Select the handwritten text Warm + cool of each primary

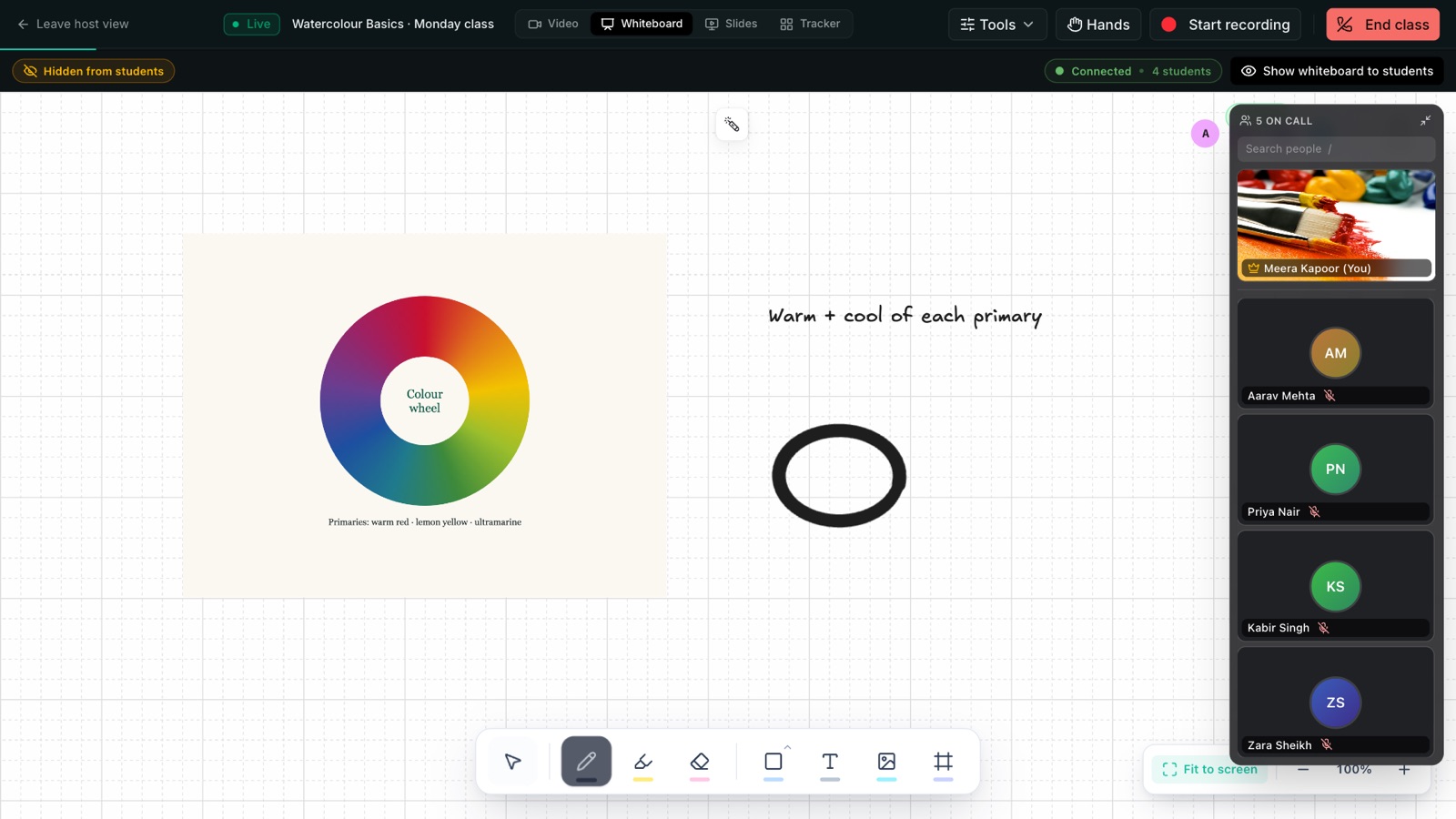pyautogui.click(x=905, y=316)
